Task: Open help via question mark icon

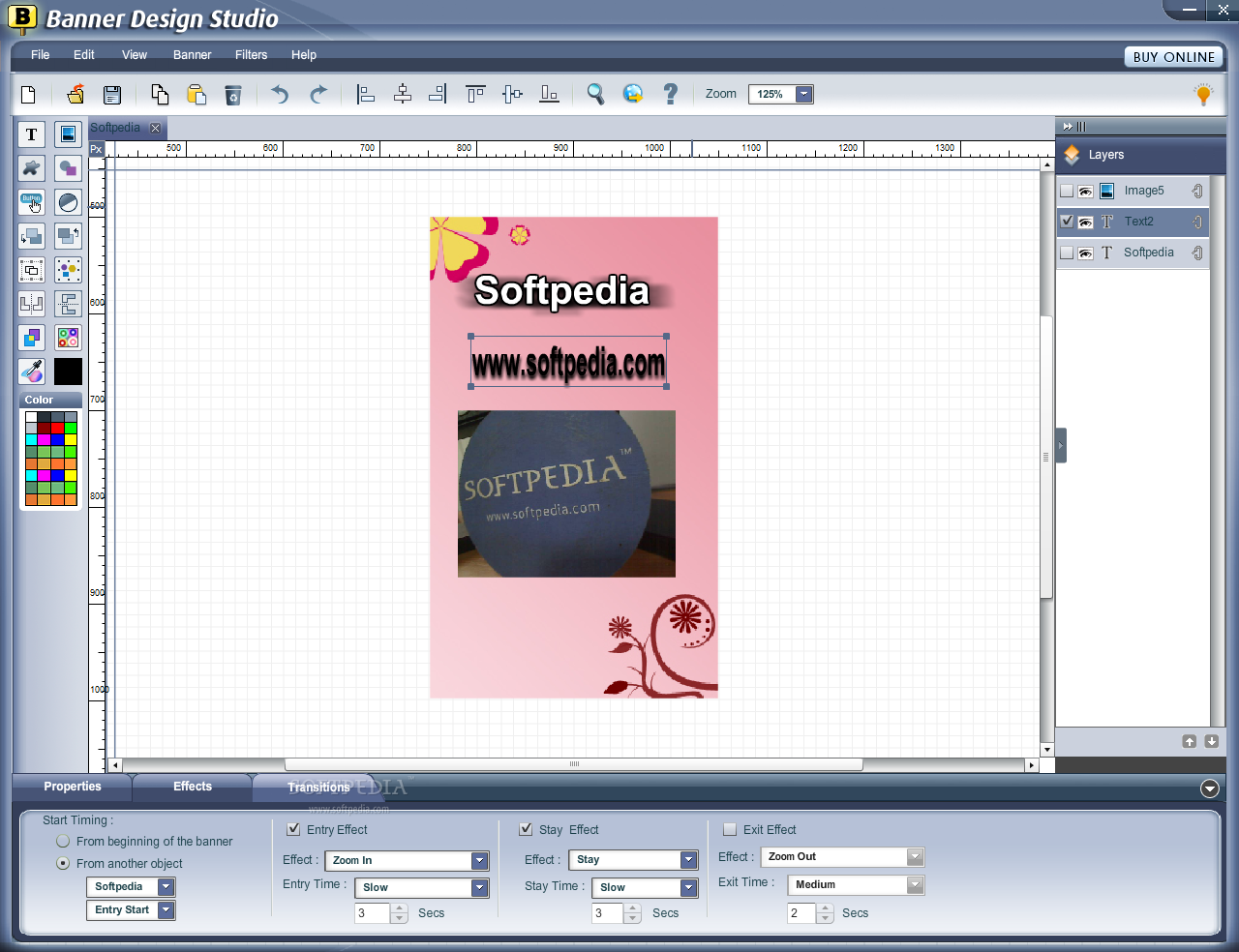Action: coord(670,94)
